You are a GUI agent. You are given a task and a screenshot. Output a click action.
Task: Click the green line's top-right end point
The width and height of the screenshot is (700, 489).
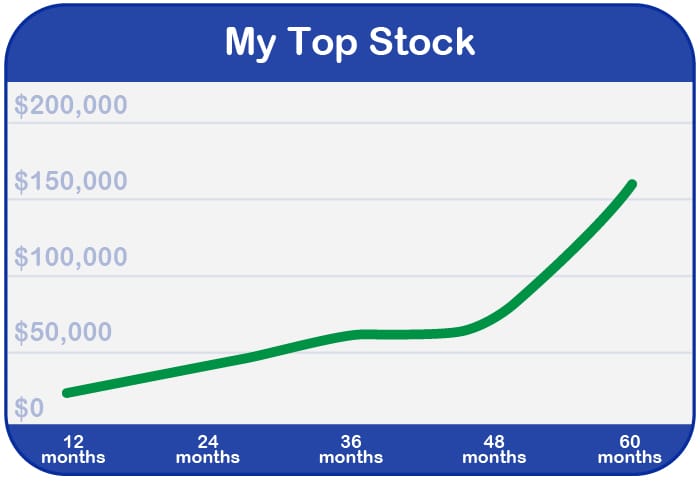tap(632, 184)
